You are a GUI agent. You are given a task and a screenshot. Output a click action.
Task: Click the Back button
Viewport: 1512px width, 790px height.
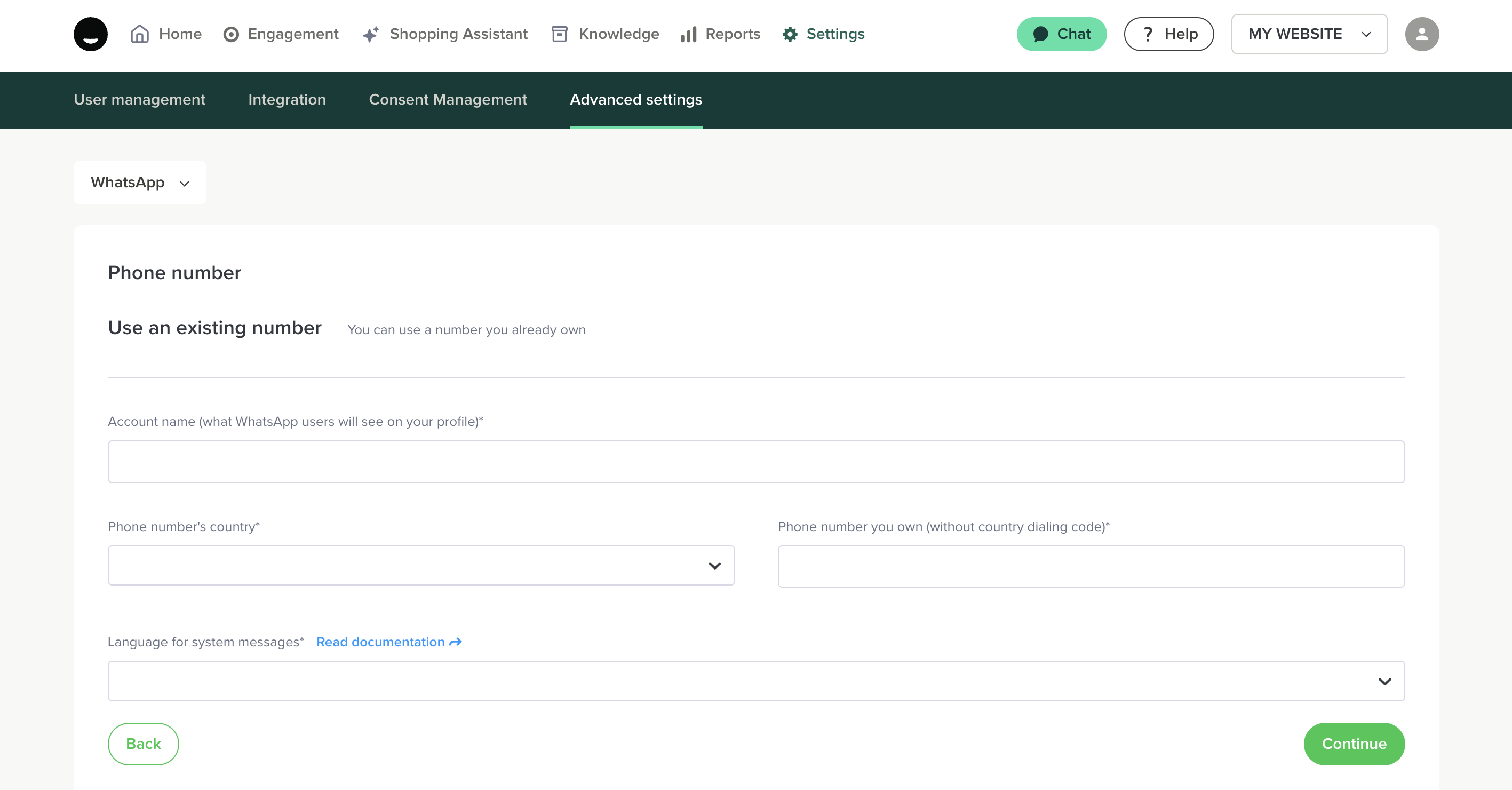point(143,744)
